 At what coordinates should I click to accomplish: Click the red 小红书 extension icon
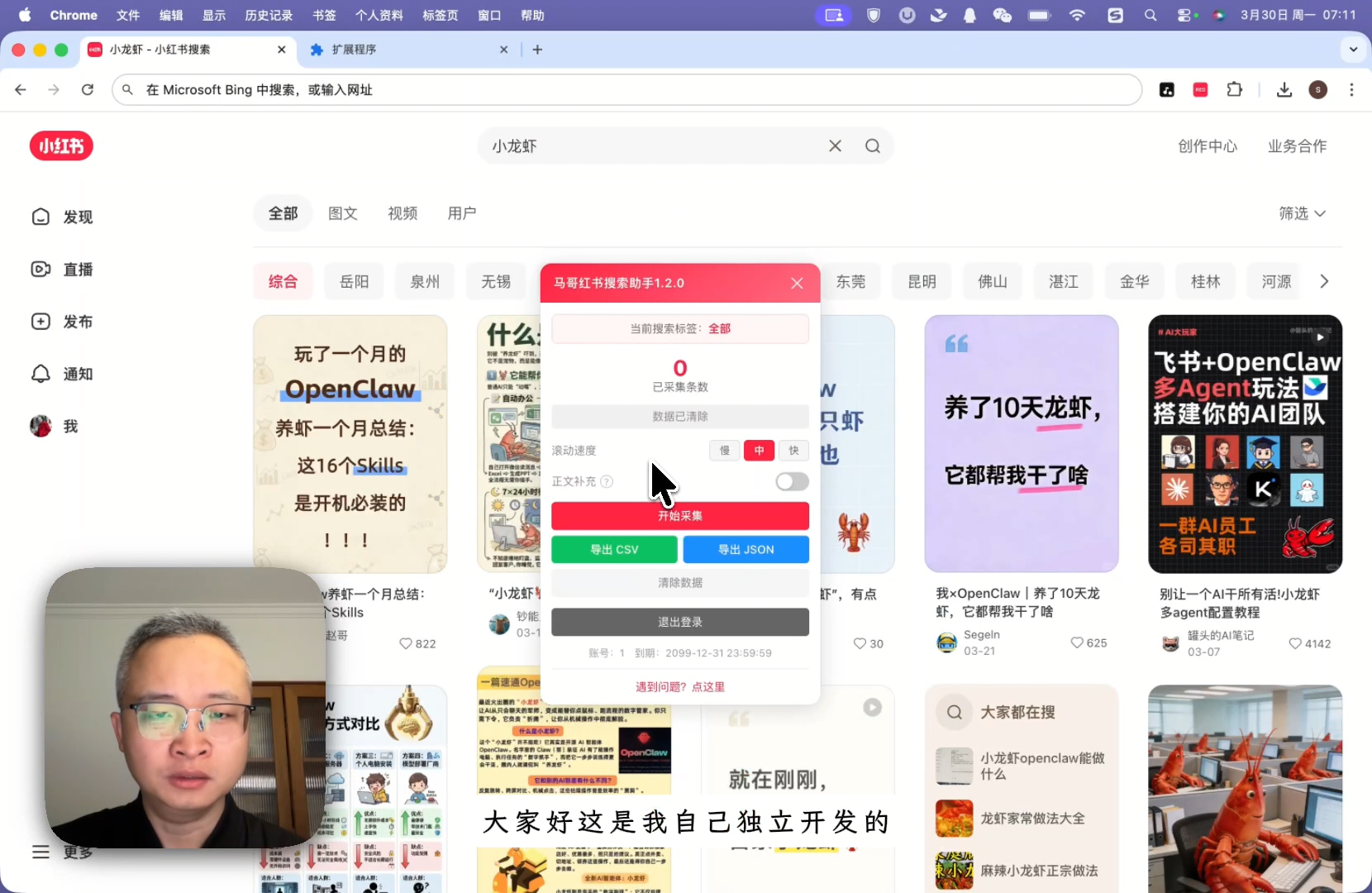1201,89
